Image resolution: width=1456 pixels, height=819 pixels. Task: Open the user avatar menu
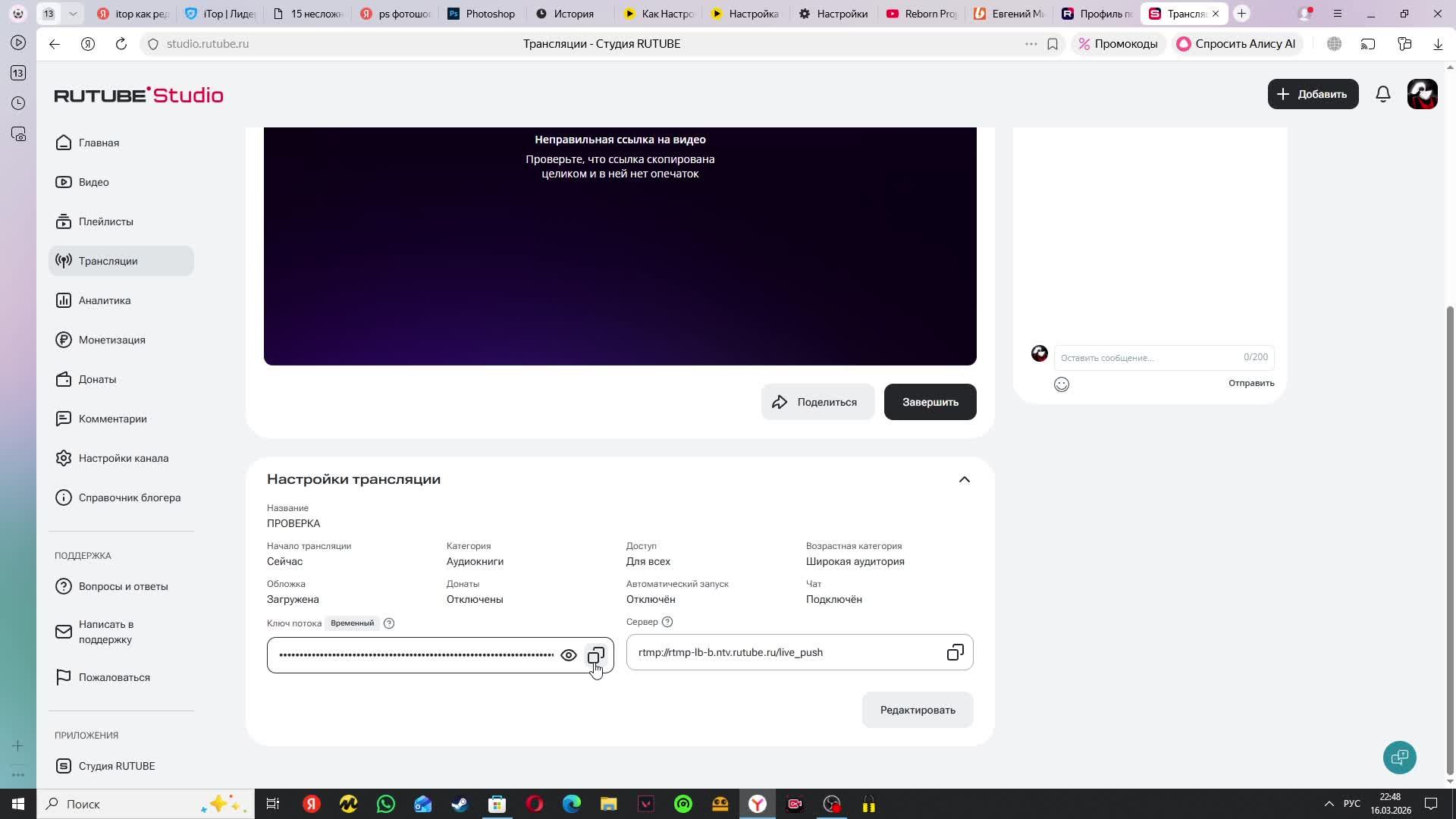(x=1422, y=94)
